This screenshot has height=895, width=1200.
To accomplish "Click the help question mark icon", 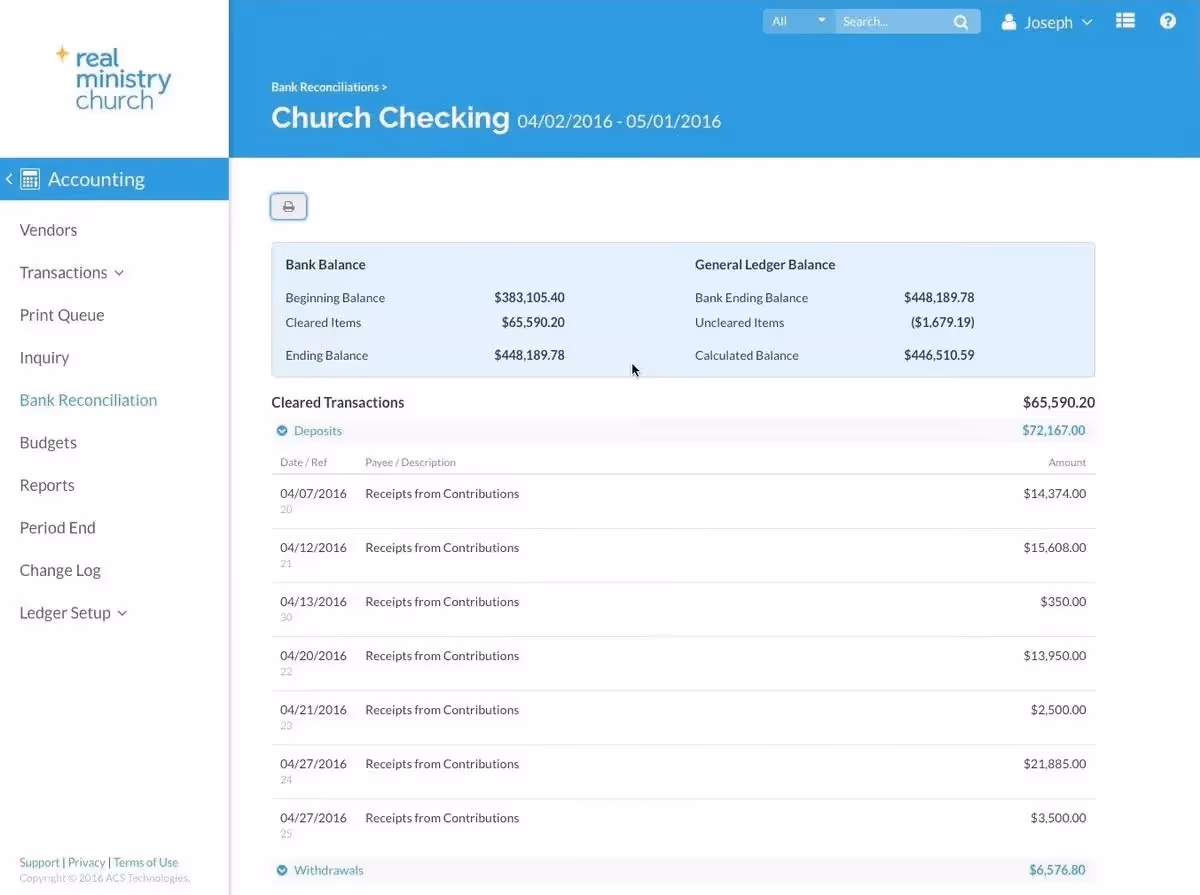I will click(1167, 20).
